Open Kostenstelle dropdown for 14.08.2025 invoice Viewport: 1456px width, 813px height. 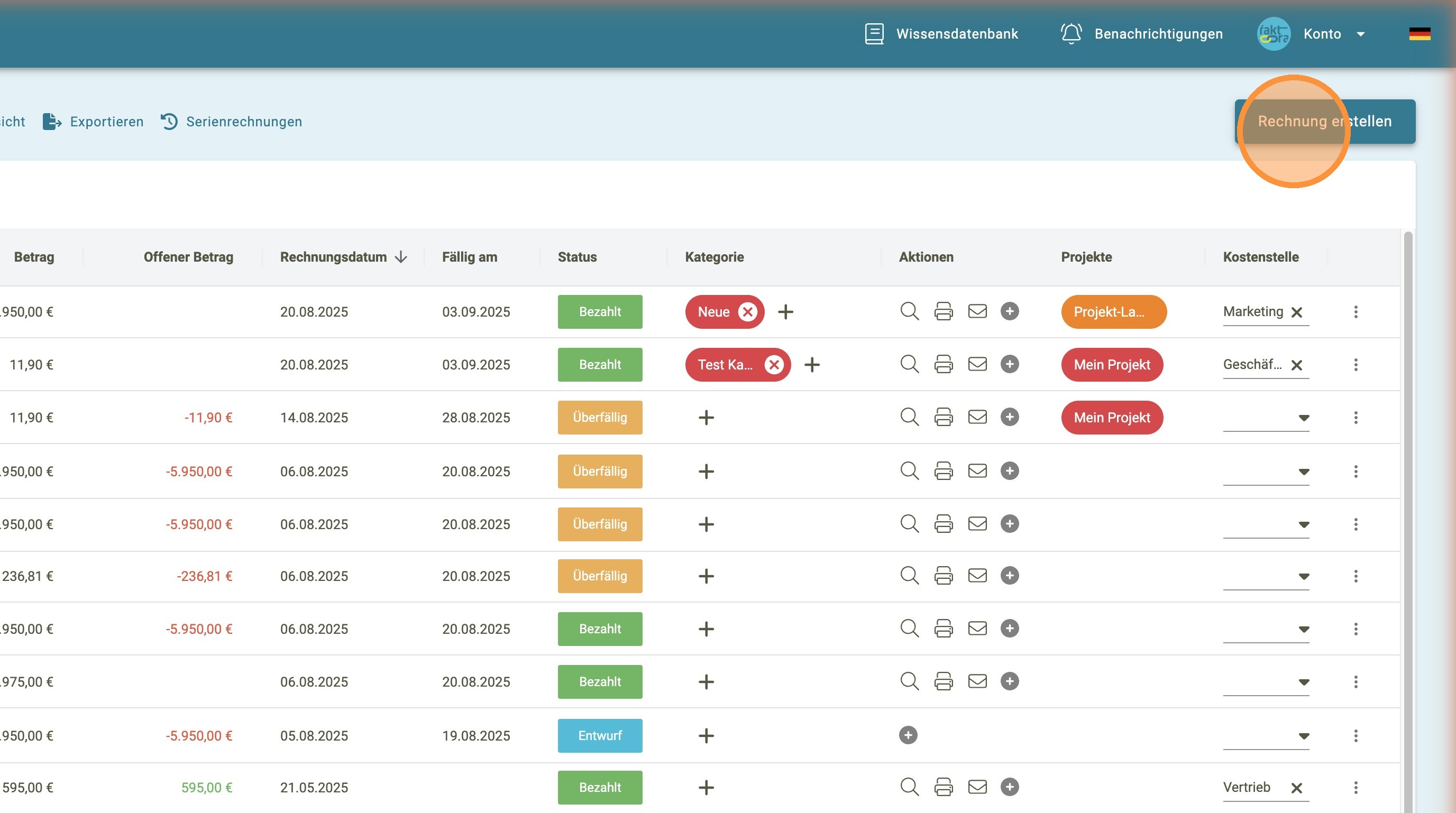(1303, 418)
